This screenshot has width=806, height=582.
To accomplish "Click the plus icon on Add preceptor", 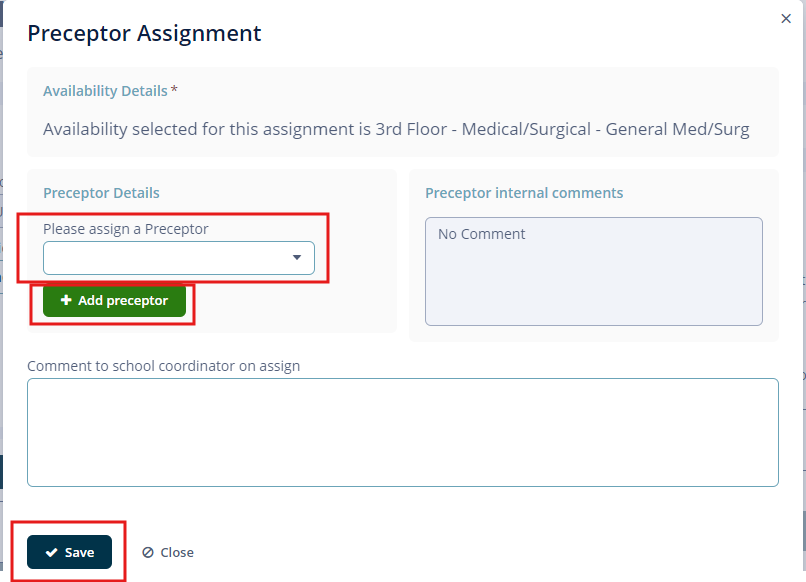I will pyautogui.click(x=64, y=300).
